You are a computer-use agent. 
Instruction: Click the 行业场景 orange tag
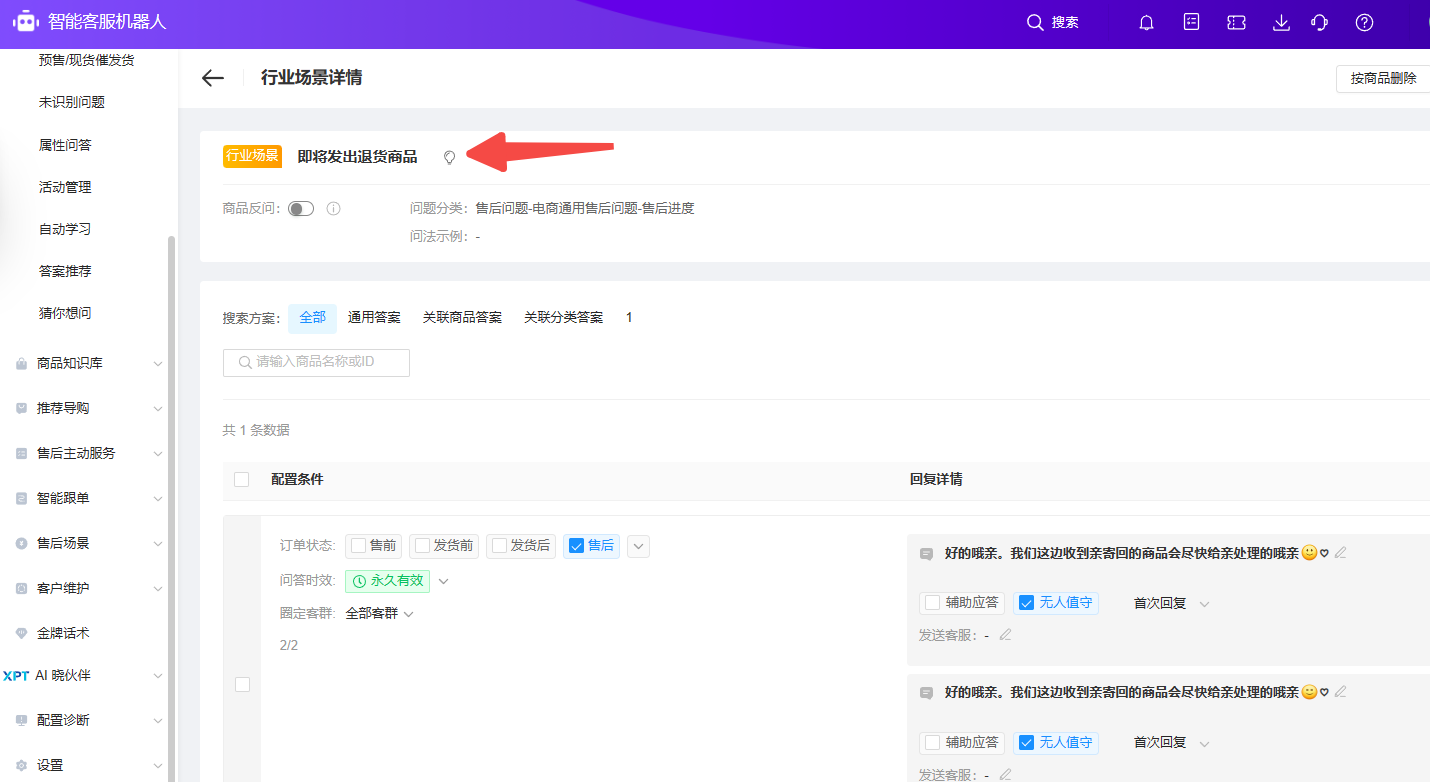(252, 156)
